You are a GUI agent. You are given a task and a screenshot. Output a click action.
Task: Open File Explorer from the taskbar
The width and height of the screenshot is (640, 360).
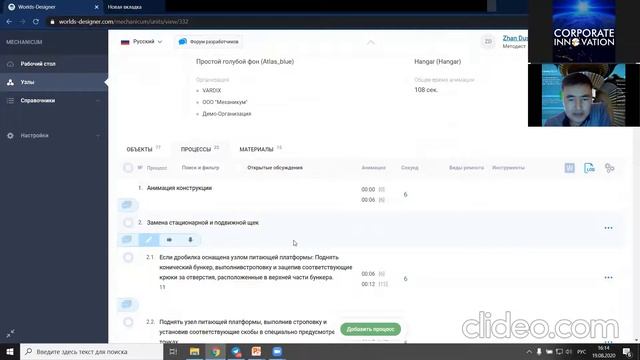(x=195, y=351)
